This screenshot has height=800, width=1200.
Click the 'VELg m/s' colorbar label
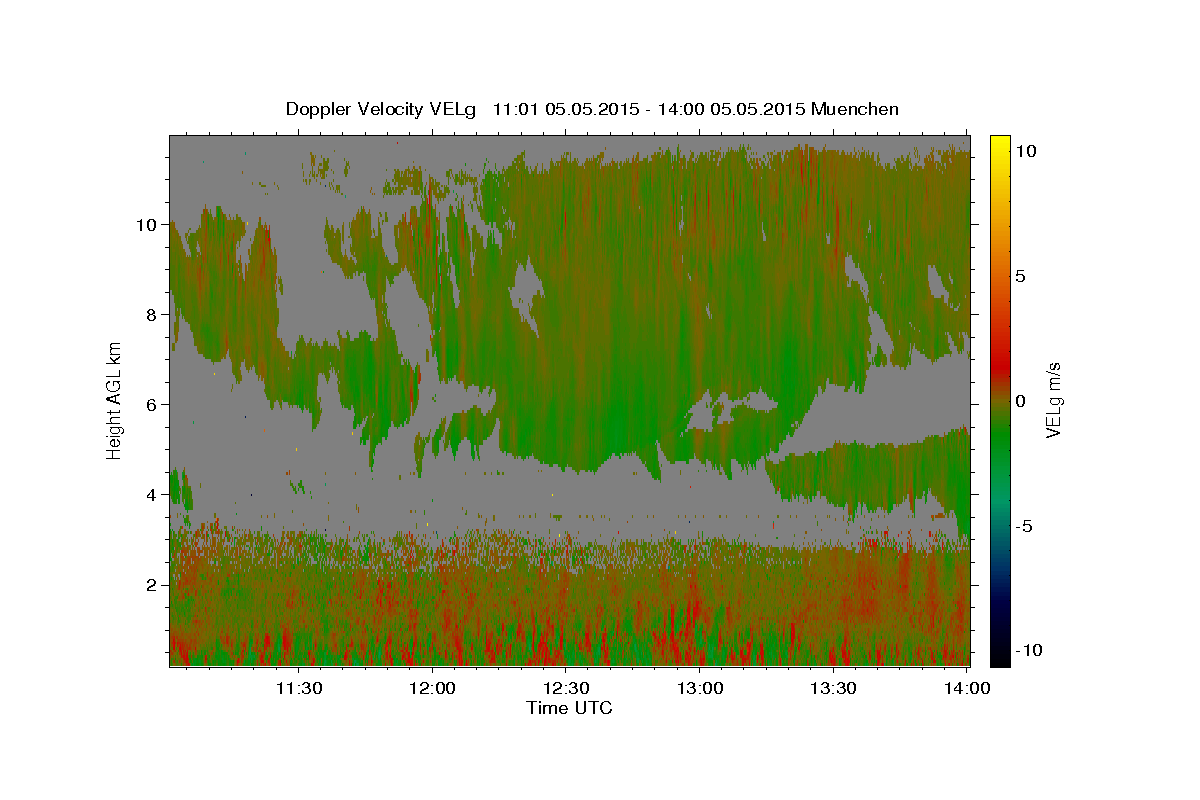point(1053,400)
